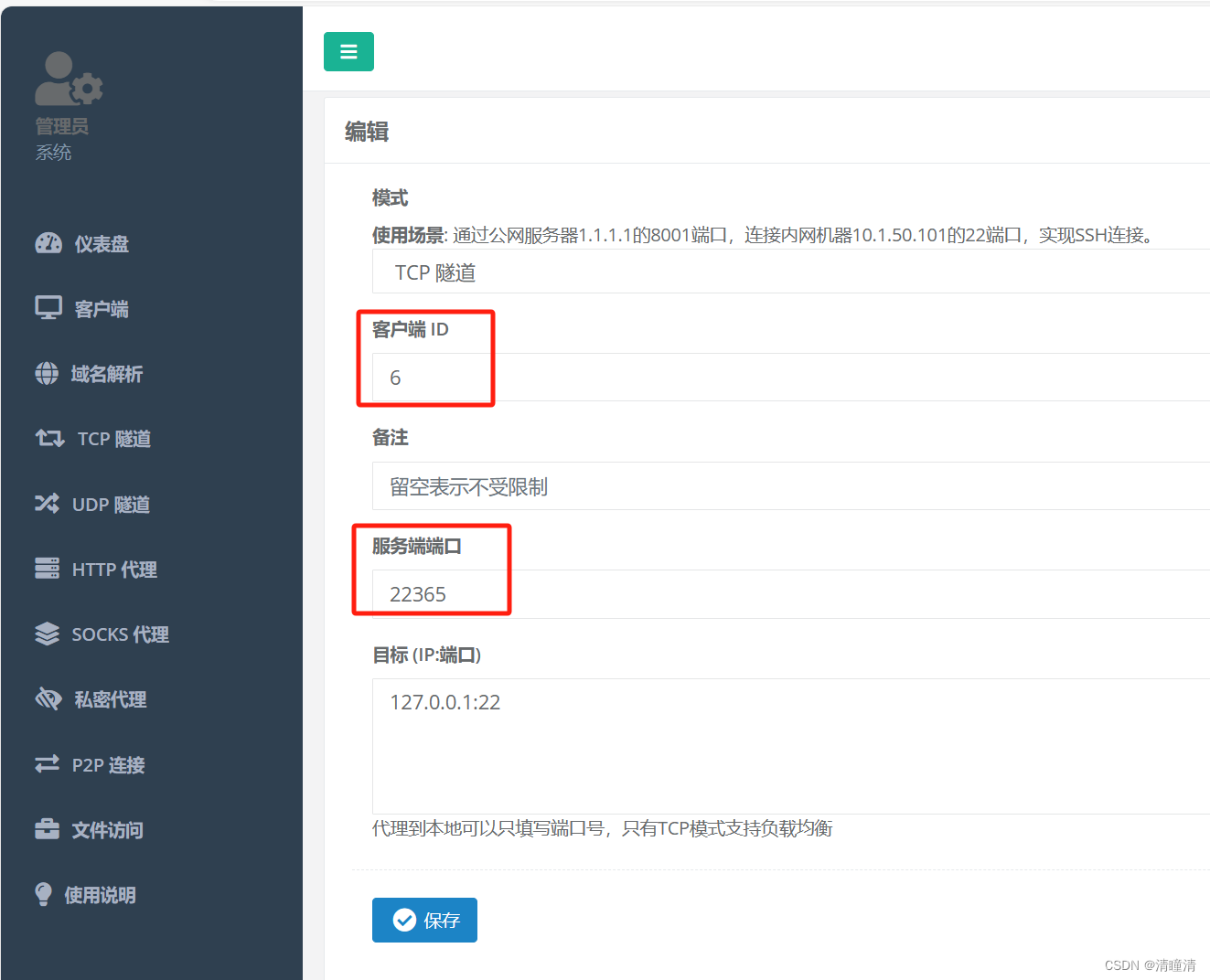
Task: Click the checkmark icon on save button
Action: (404, 920)
